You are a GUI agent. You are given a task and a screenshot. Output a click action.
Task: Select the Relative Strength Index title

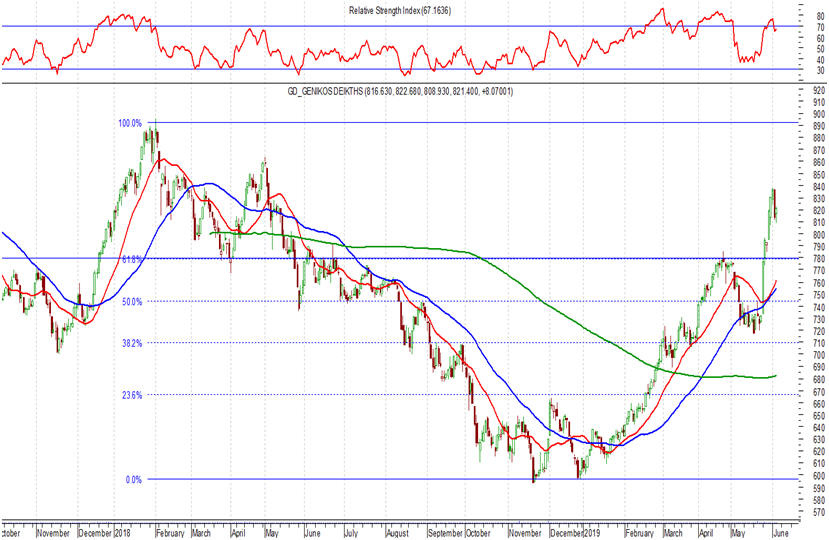[x=400, y=11]
